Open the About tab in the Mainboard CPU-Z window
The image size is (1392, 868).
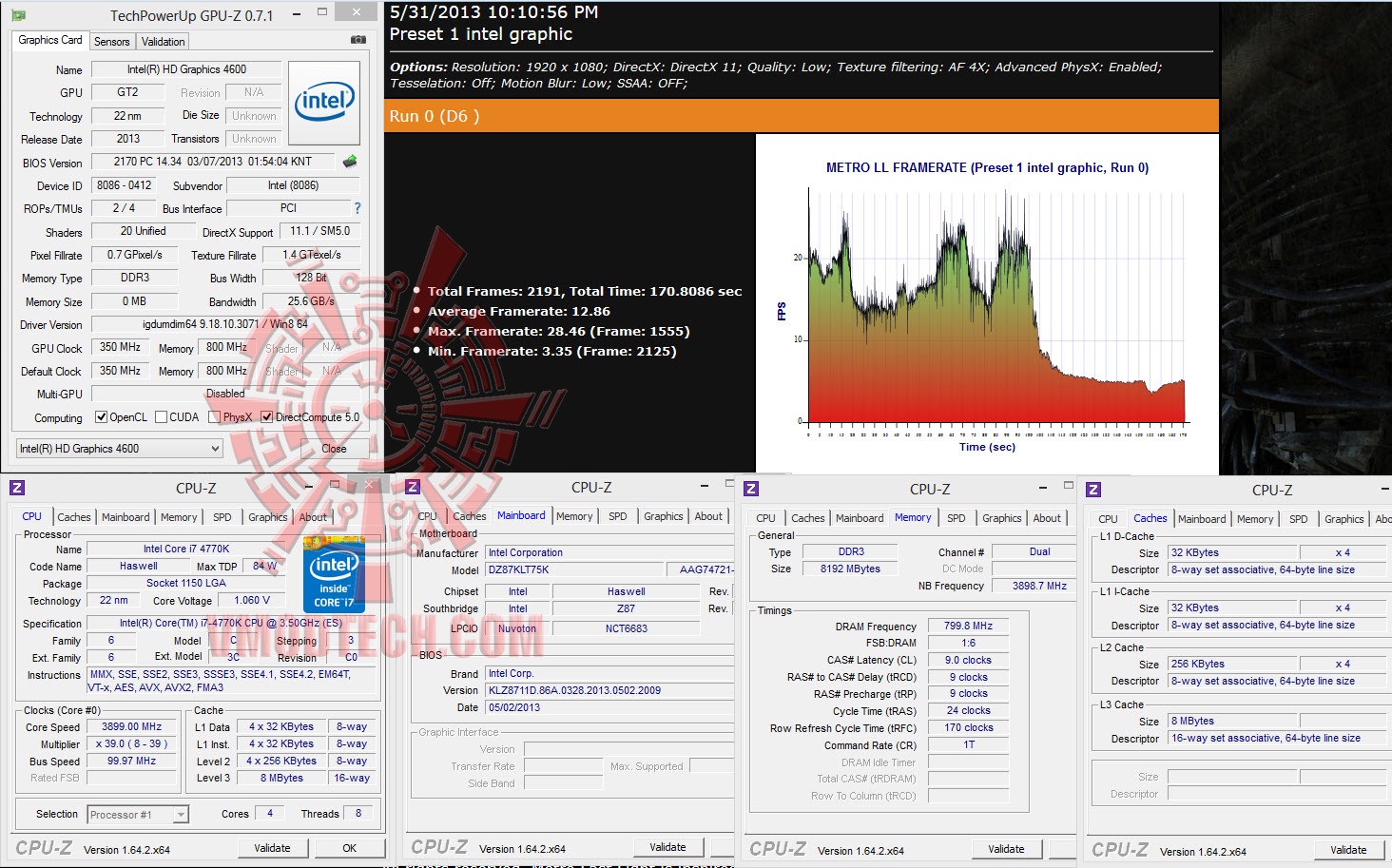(708, 516)
